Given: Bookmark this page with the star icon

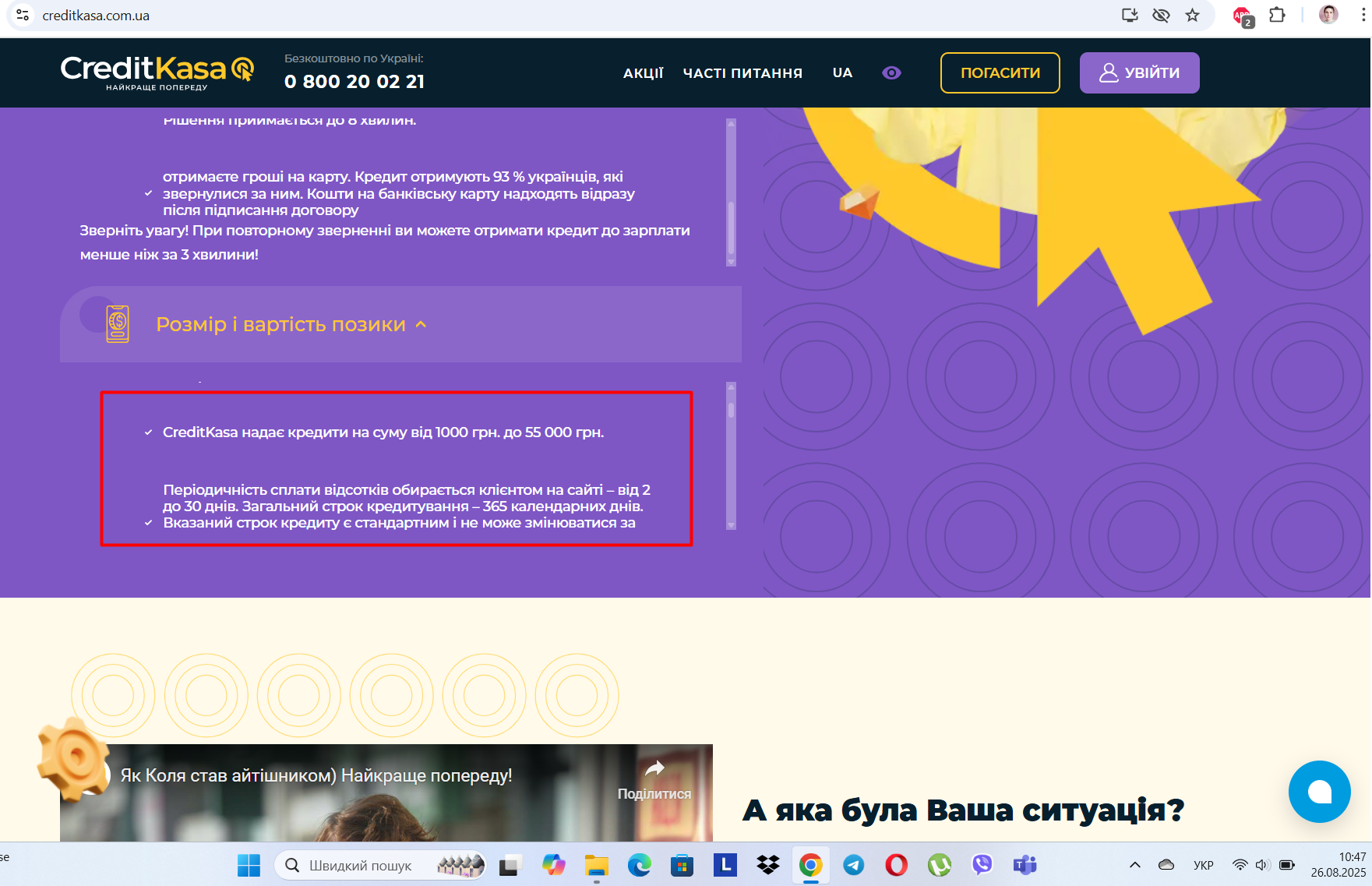Looking at the screenshot, I should pos(1192,16).
